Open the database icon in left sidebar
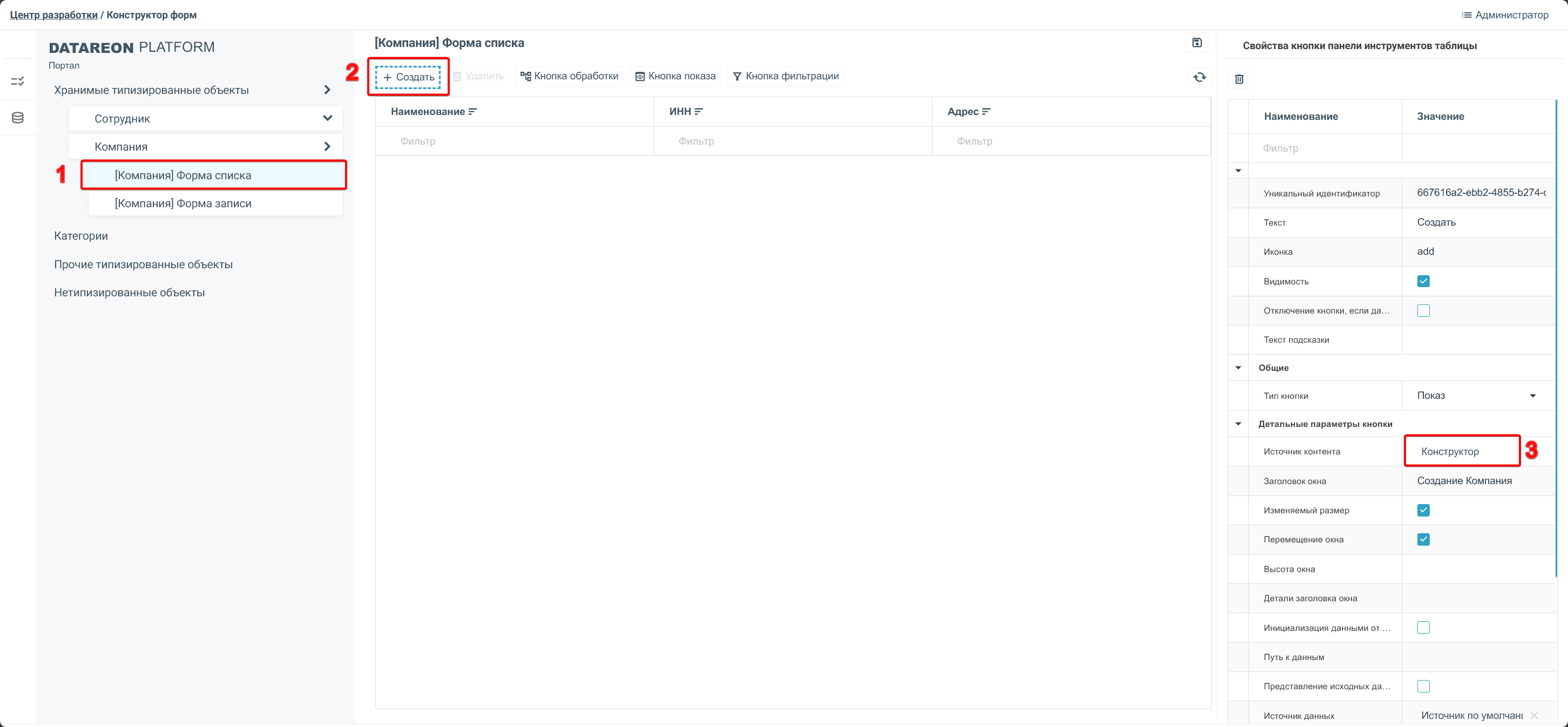1568x727 pixels. (18, 118)
